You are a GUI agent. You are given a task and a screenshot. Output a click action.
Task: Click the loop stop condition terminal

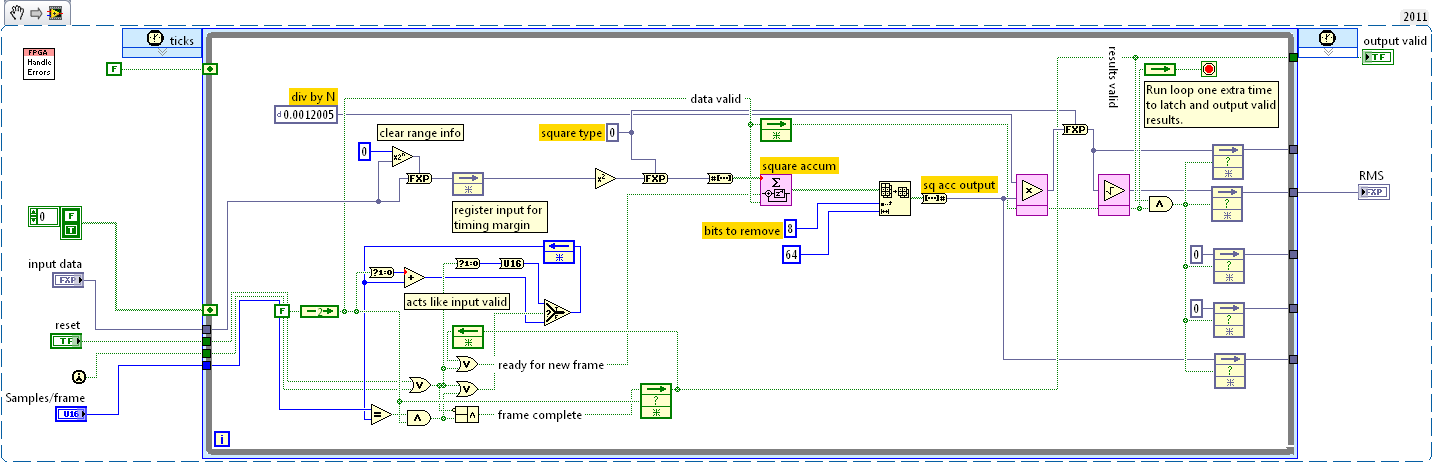(x=1208, y=69)
